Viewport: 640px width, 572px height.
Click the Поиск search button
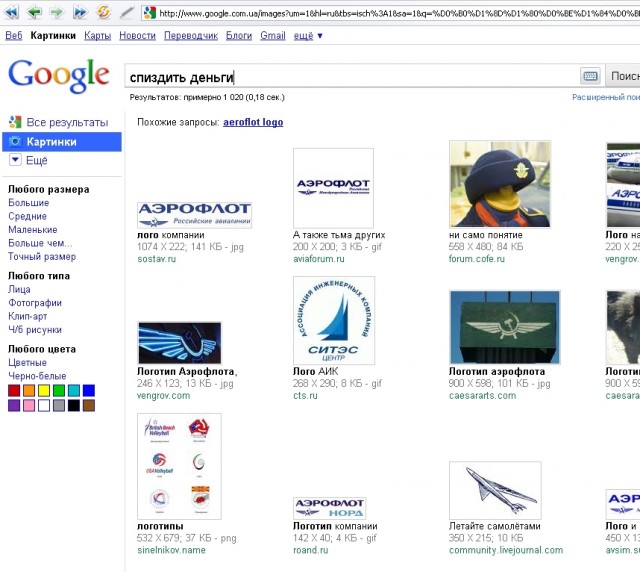click(x=623, y=76)
